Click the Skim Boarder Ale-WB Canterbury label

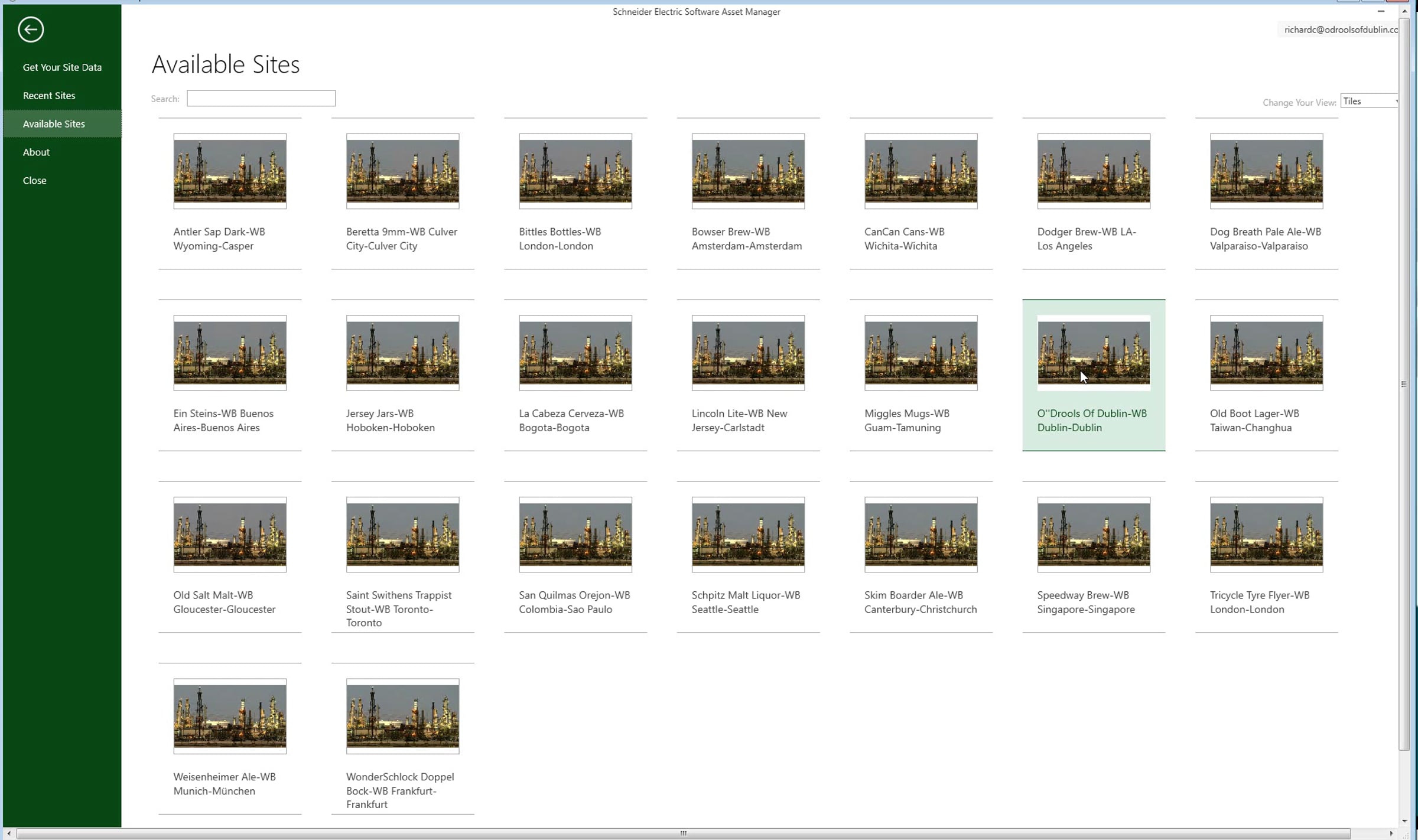(x=920, y=602)
